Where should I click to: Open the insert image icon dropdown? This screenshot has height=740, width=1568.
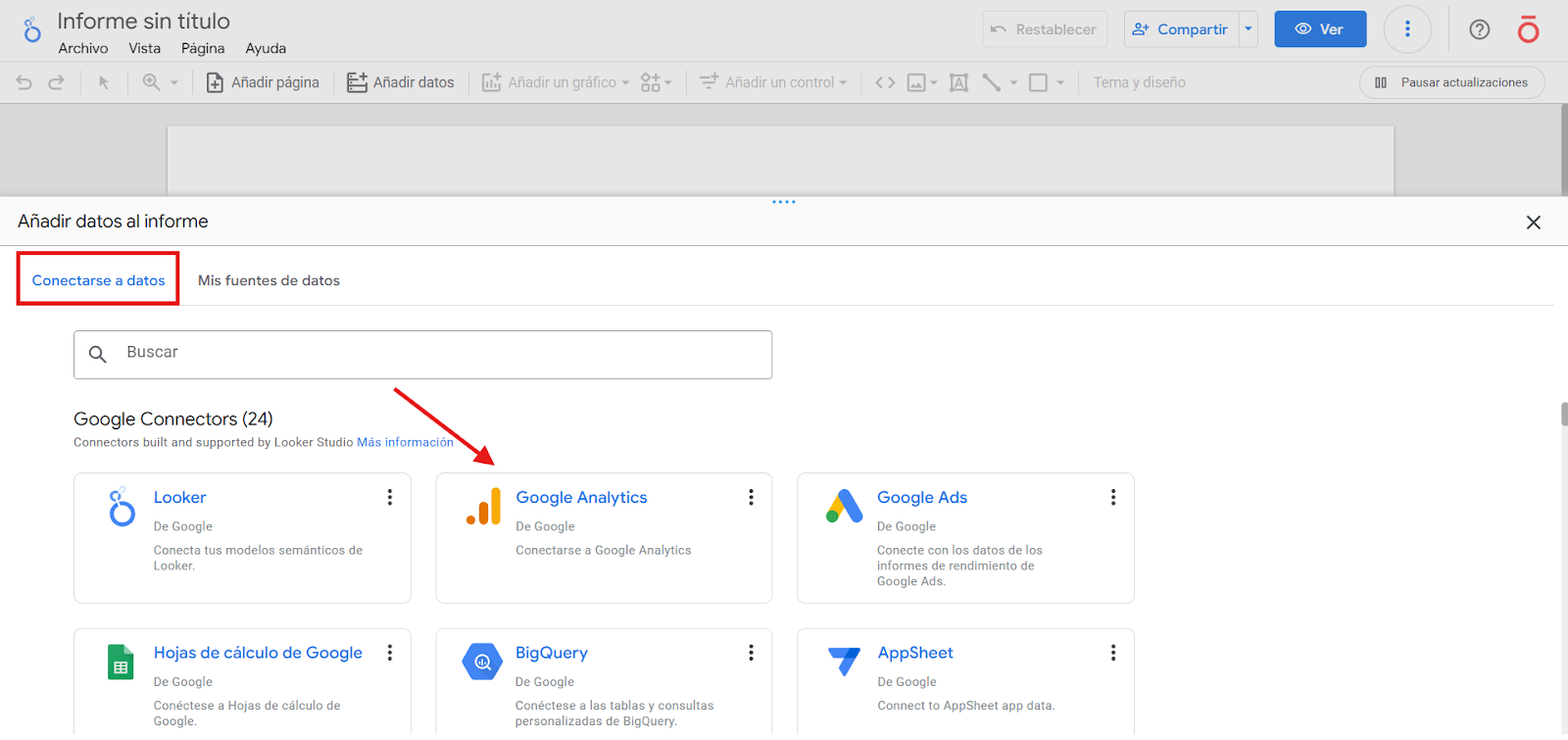(x=922, y=82)
